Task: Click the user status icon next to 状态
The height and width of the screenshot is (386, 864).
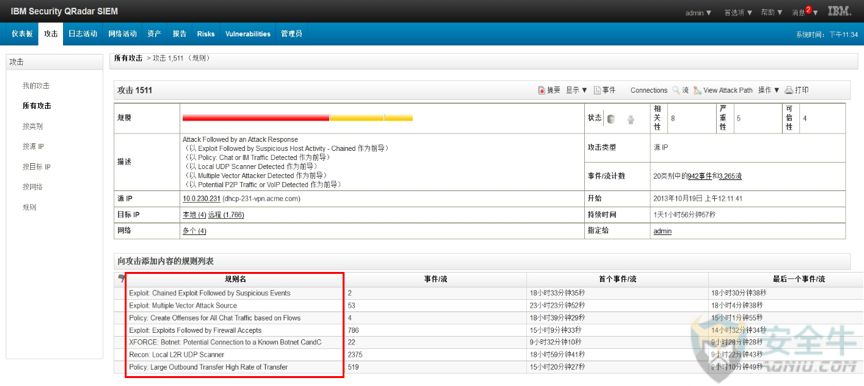Action: (631, 119)
